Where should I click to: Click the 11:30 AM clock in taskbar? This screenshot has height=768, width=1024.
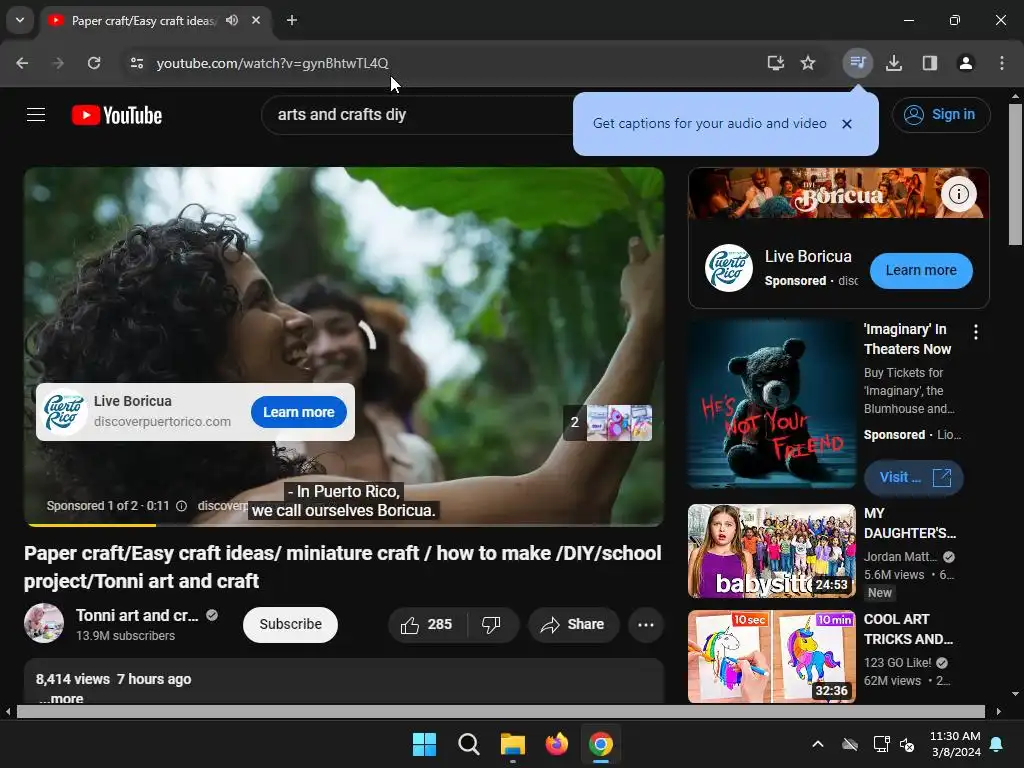click(x=955, y=736)
